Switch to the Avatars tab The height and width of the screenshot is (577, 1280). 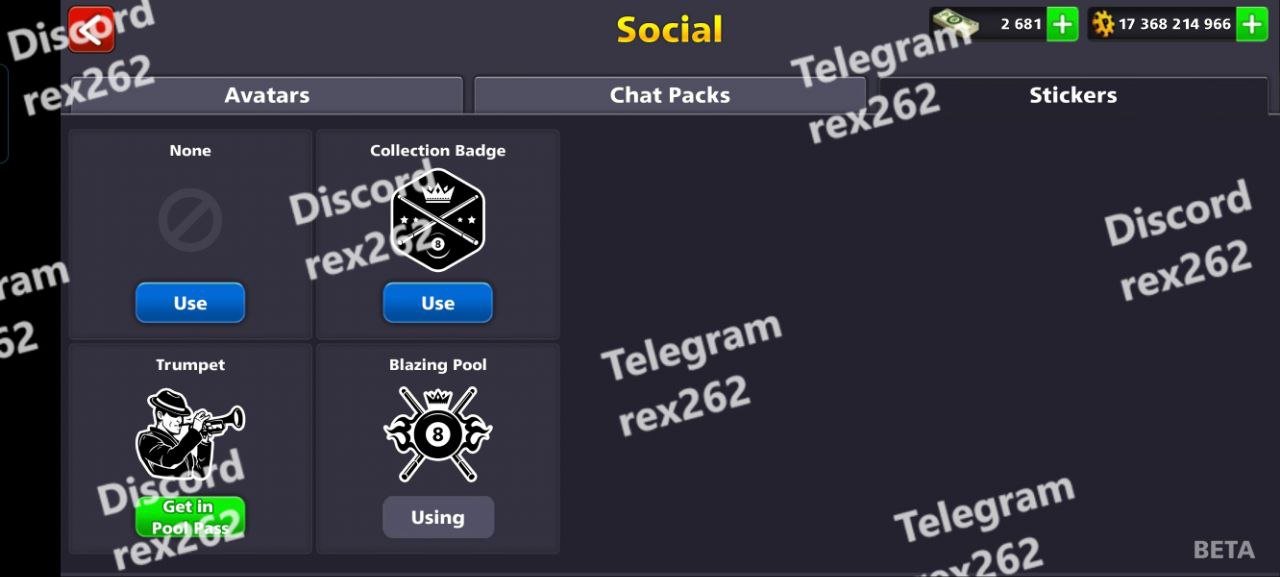[266, 95]
